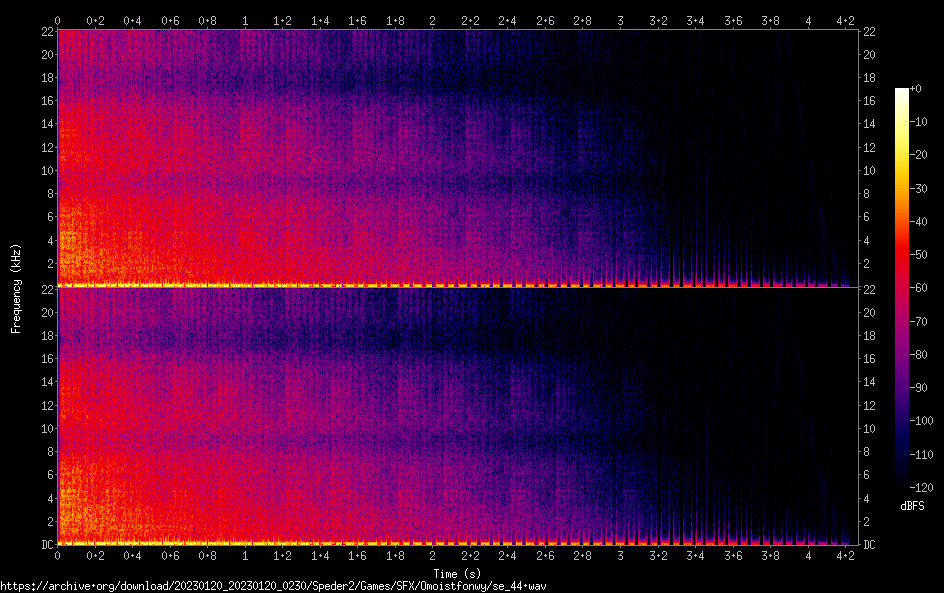Click the dBFS label under the color bar
Screen dimensions: 944x593
coord(912,507)
